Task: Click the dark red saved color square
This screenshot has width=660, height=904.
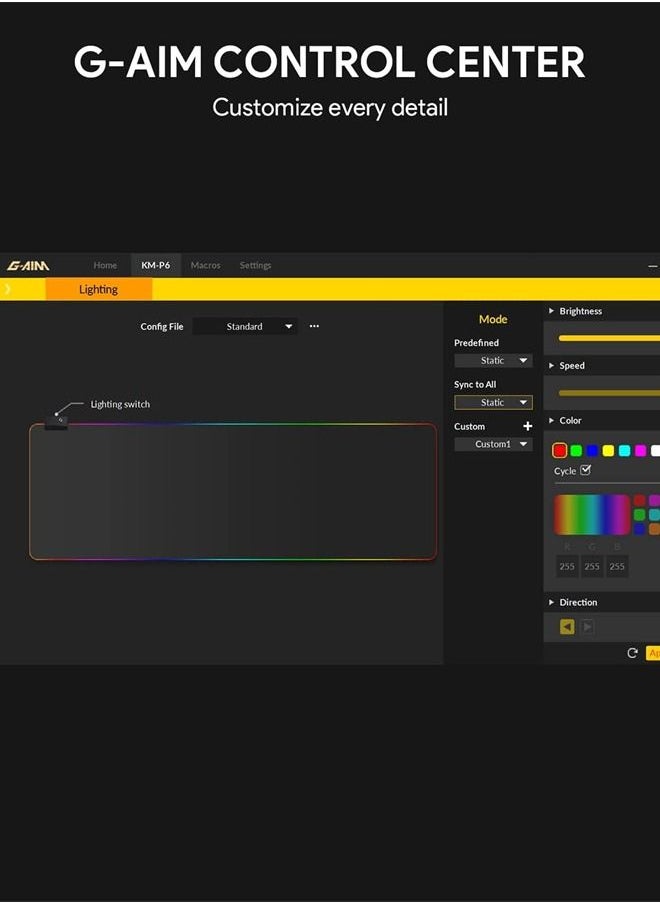Action: (x=640, y=500)
